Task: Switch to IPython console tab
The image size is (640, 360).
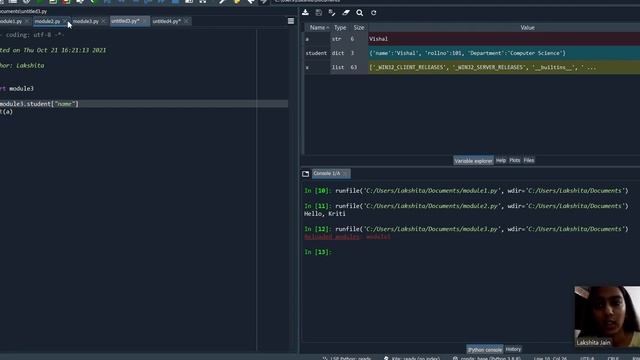Action: (484, 350)
